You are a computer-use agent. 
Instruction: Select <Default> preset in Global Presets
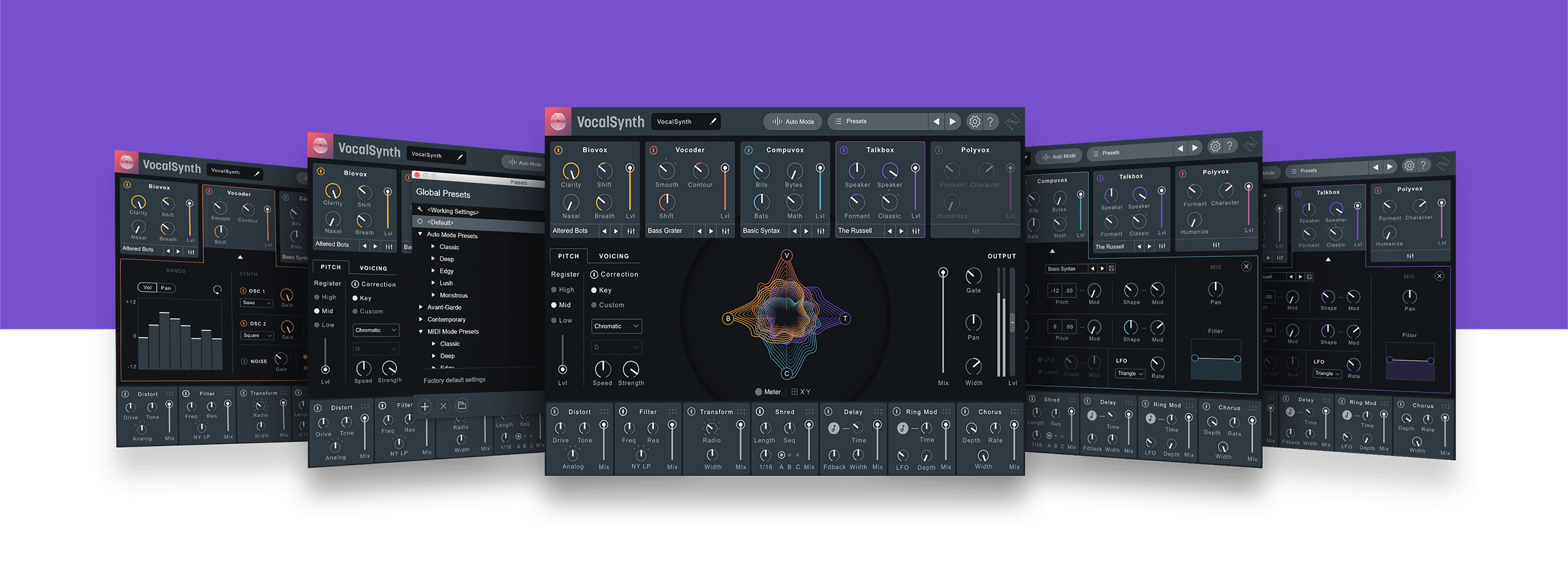(x=478, y=223)
